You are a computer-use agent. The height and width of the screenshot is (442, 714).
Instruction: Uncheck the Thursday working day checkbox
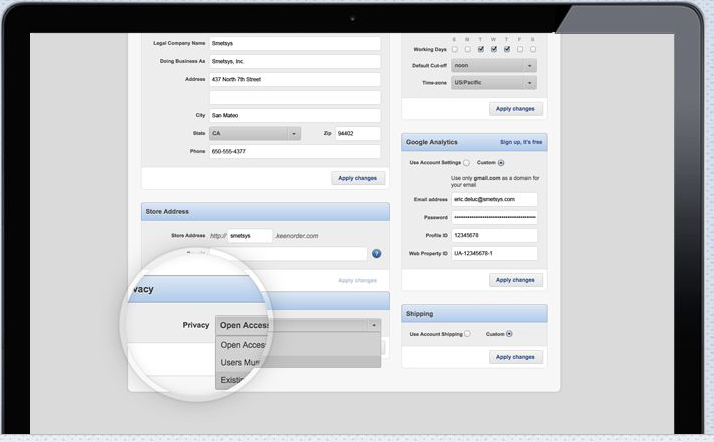507,49
